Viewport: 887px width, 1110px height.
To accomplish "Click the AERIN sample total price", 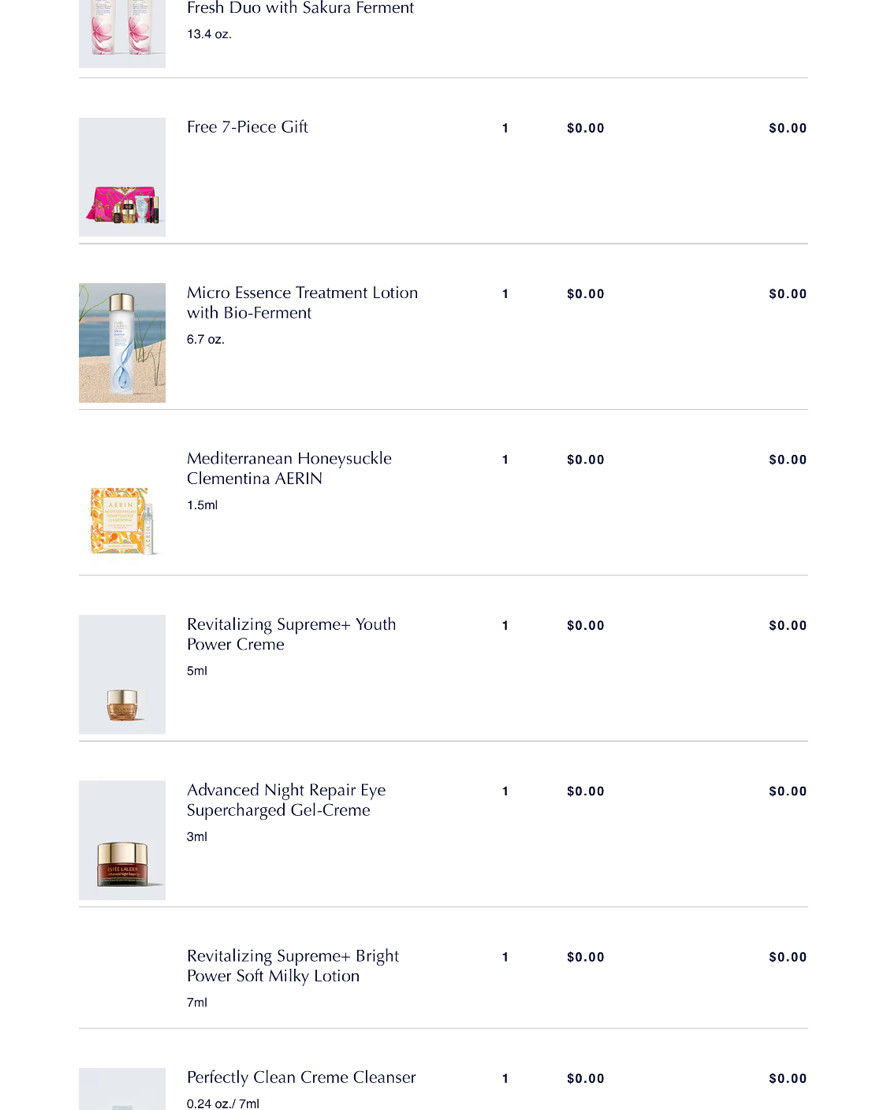I will 787,459.
